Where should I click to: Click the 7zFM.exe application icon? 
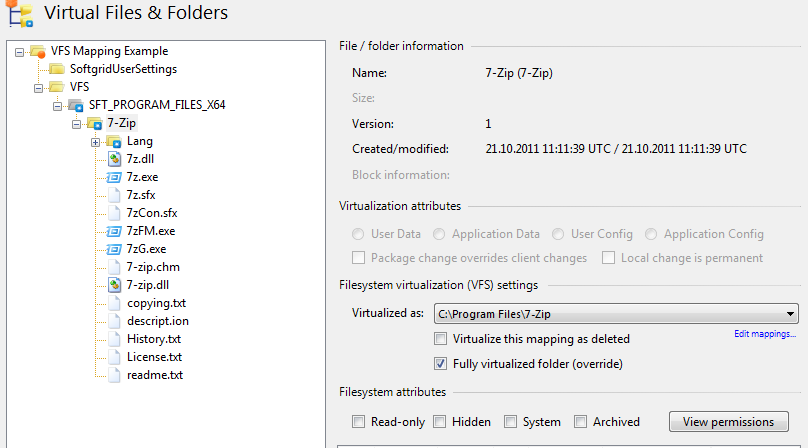(x=114, y=231)
